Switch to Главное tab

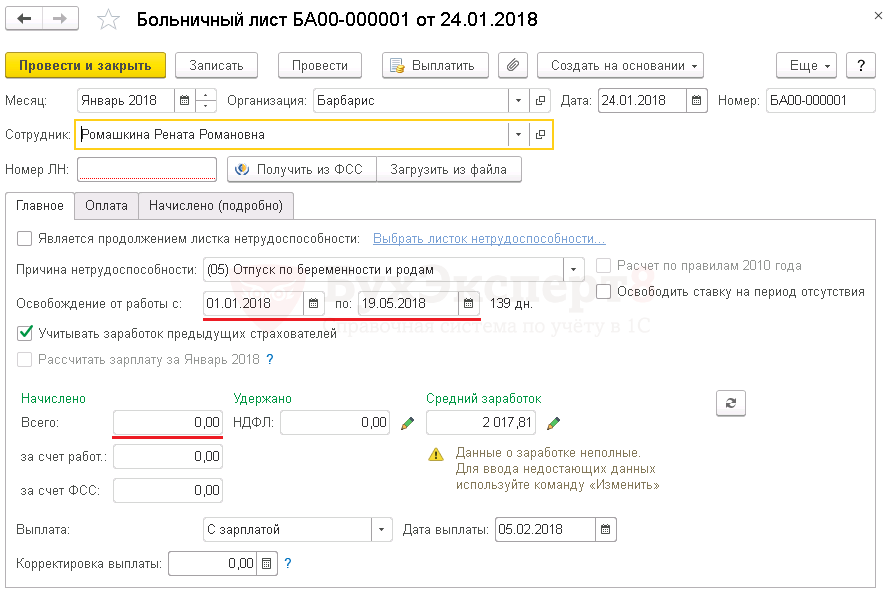click(x=40, y=205)
